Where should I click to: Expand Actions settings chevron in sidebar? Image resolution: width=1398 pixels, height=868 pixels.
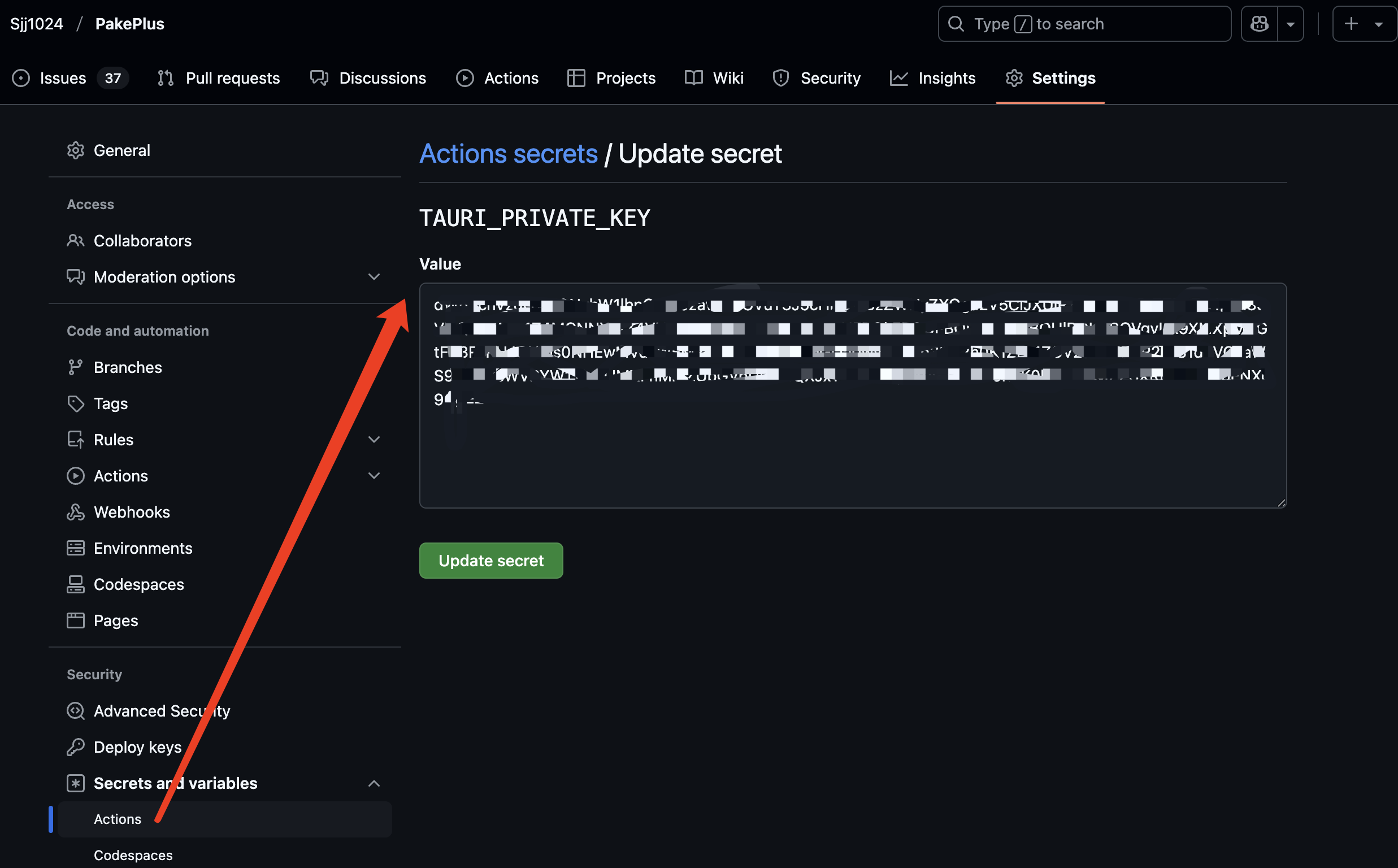click(x=374, y=476)
